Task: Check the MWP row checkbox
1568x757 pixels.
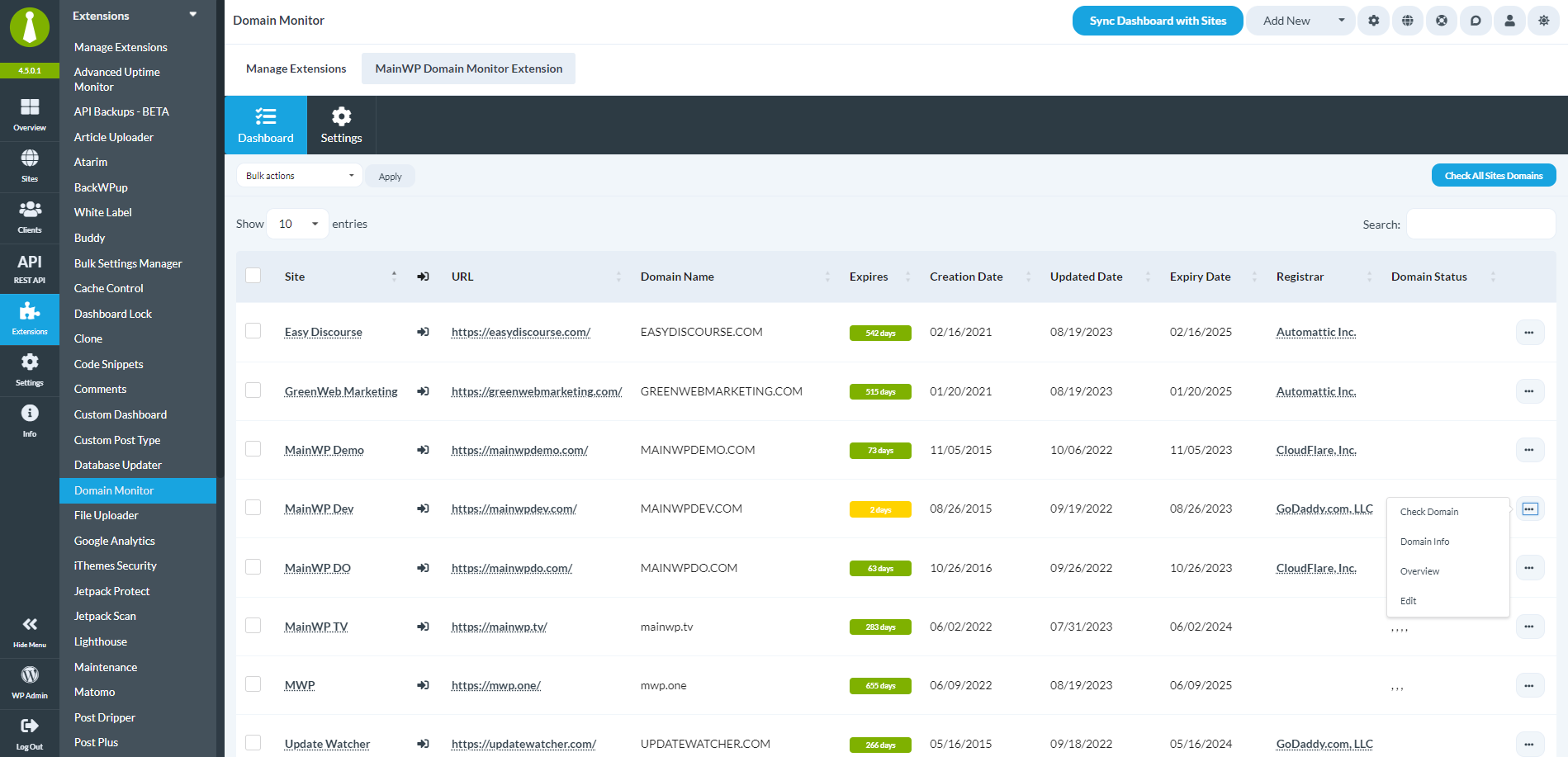Action: (x=253, y=684)
